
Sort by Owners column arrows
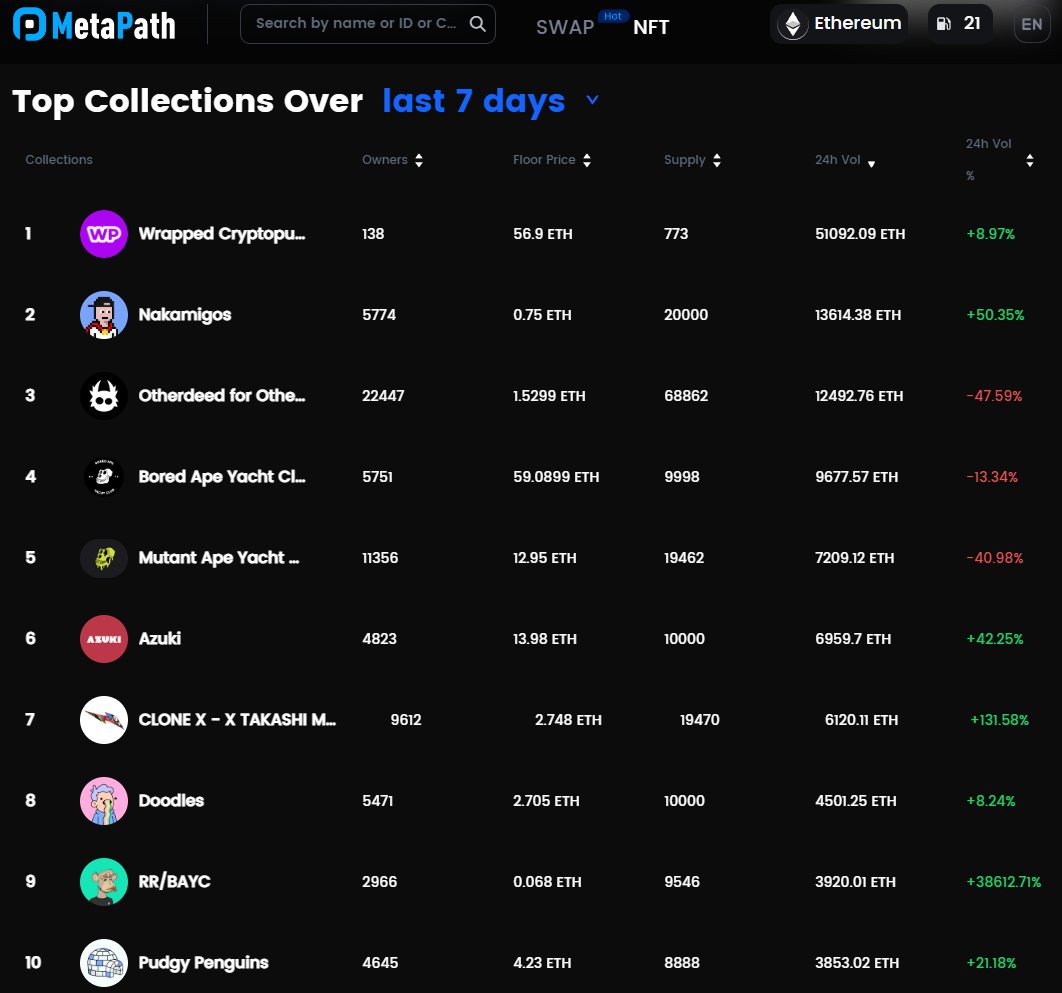point(419,160)
